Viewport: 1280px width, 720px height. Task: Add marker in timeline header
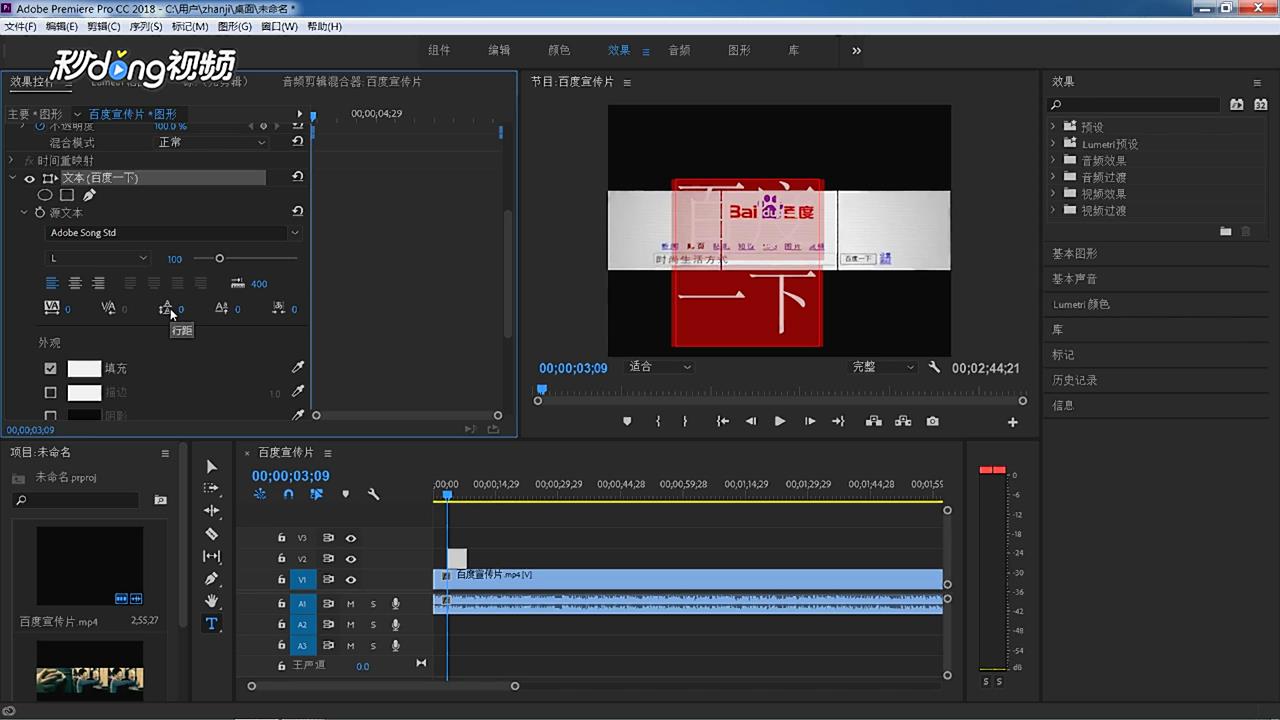tap(345, 494)
